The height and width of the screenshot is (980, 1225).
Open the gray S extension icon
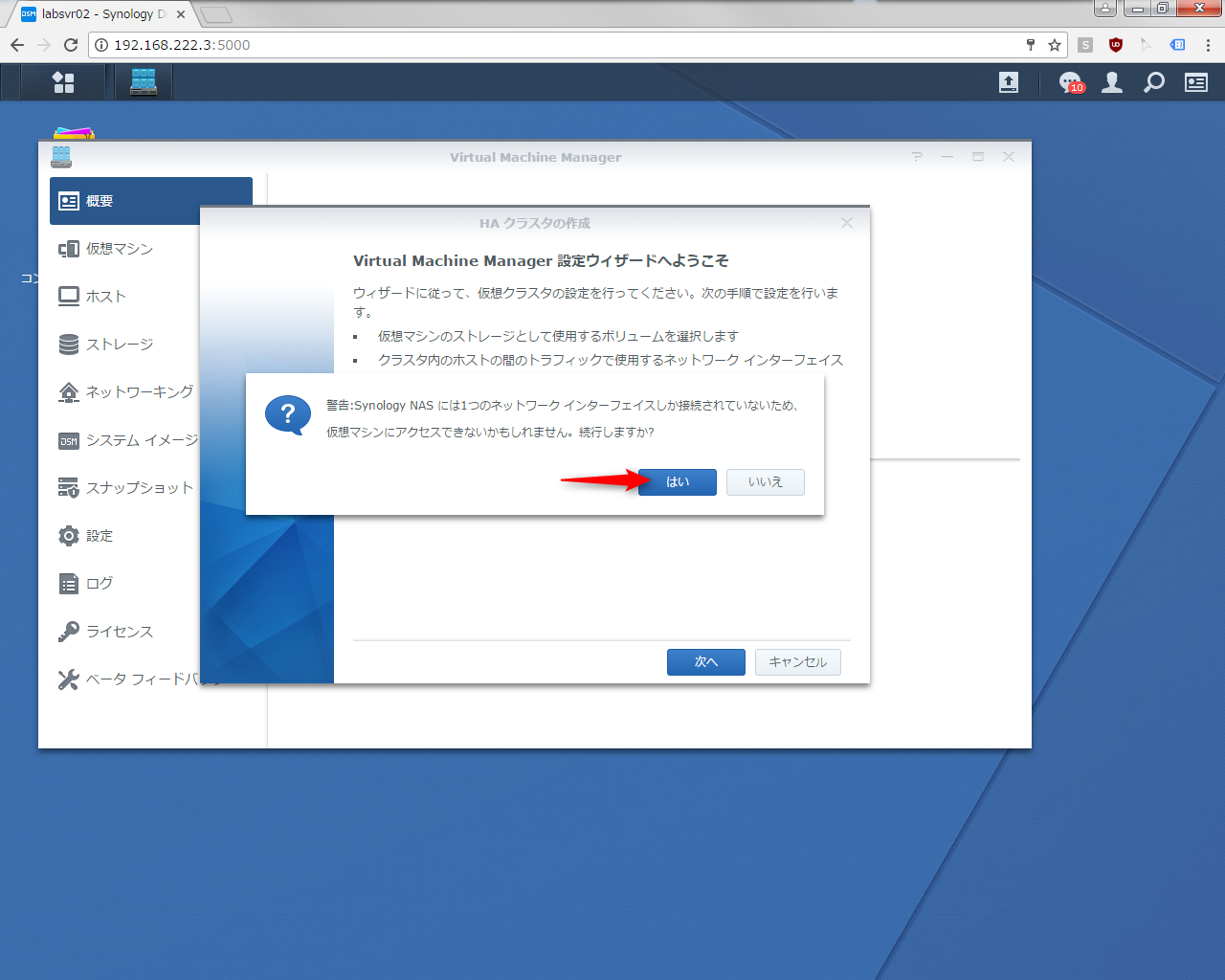pyautogui.click(x=1085, y=45)
